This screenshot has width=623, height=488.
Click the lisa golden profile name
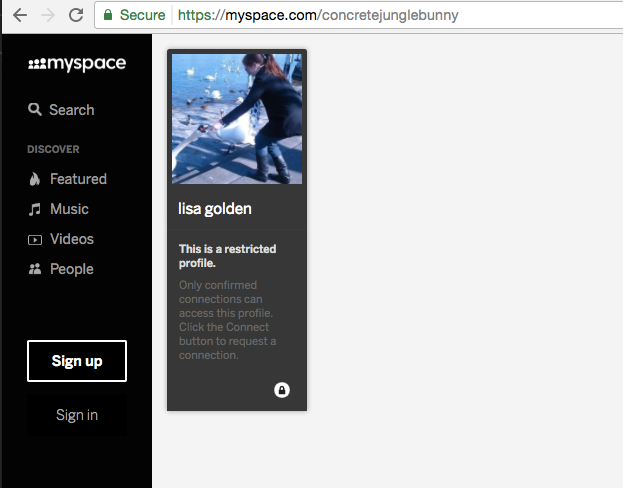[x=215, y=209]
